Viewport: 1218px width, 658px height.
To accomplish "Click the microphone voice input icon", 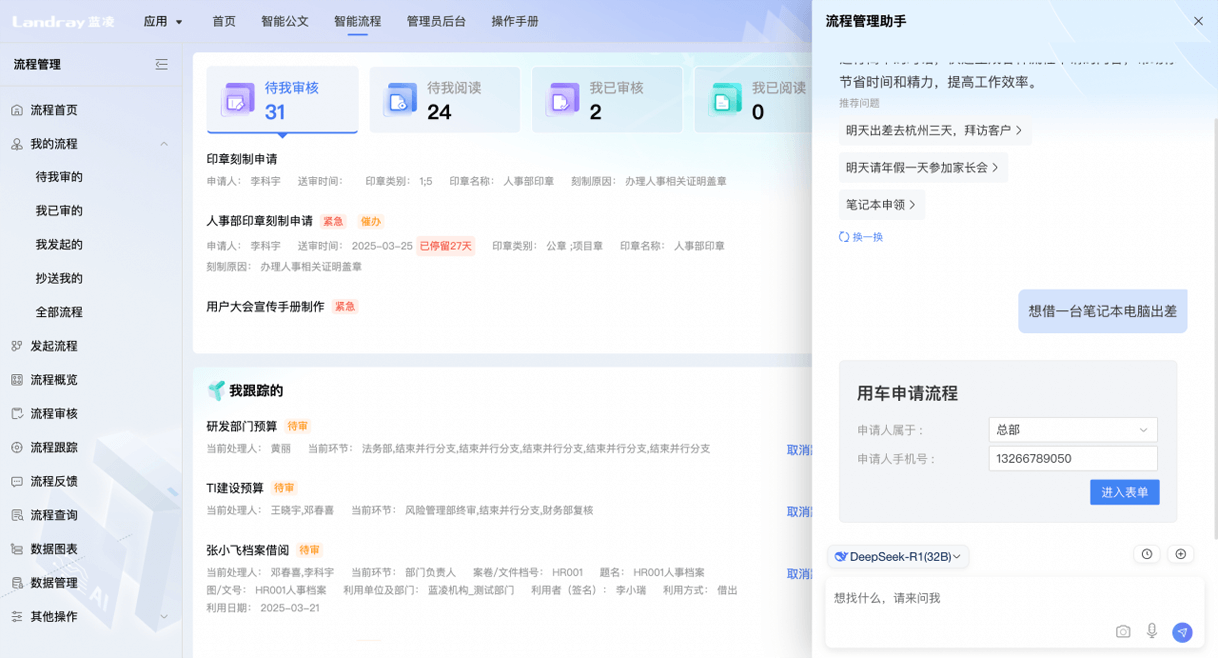I will click(x=1152, y=631).
